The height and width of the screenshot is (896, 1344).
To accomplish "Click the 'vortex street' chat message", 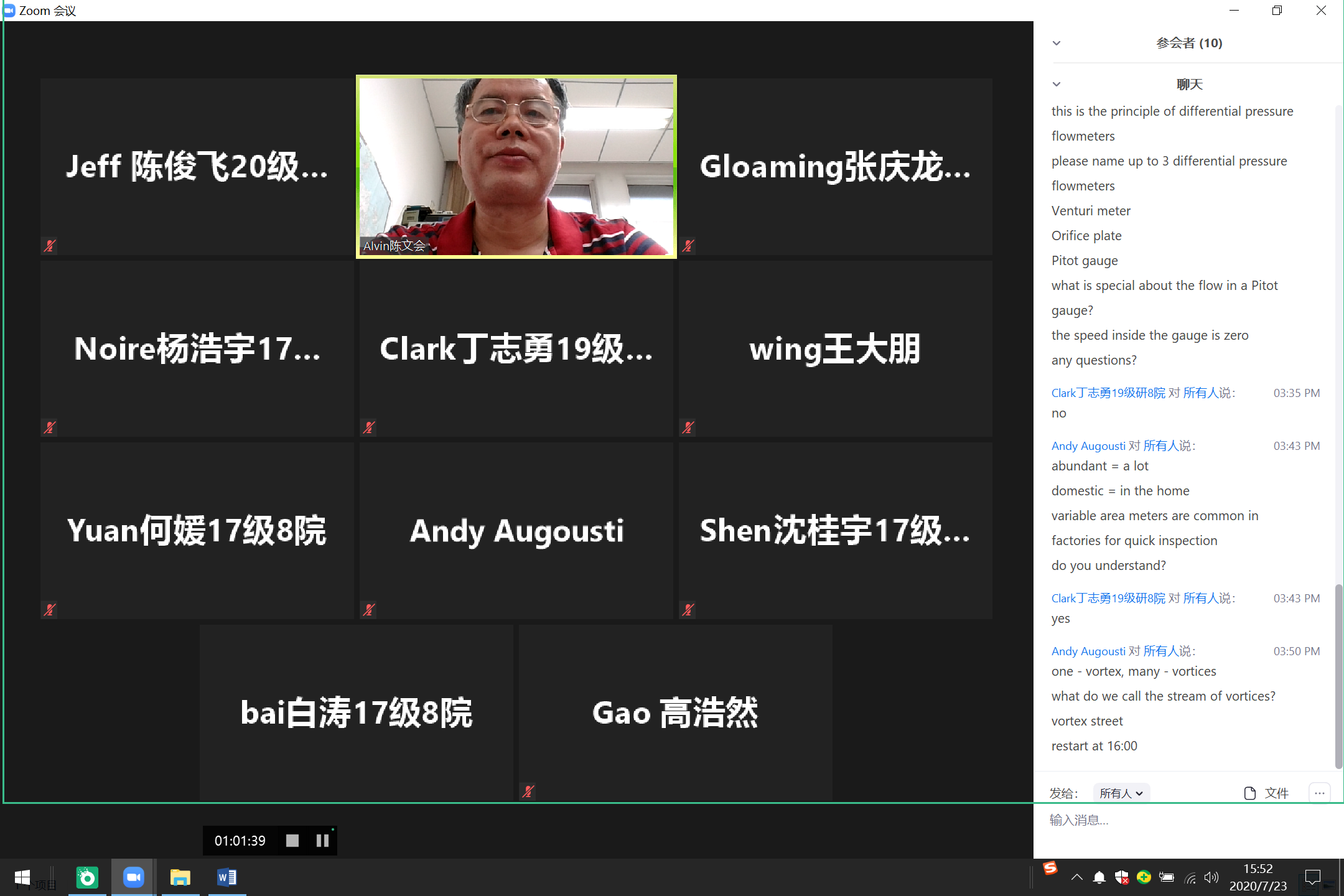I will pos(1087,721).
